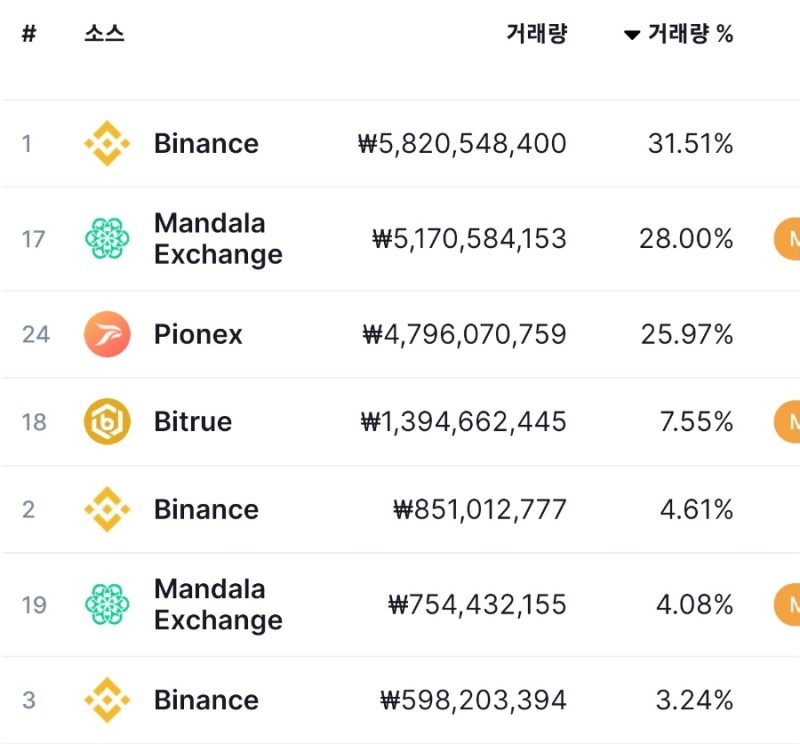800x744 pixels.
Task: Click the orange badge beside 28.00%
Action: (787, 239)
